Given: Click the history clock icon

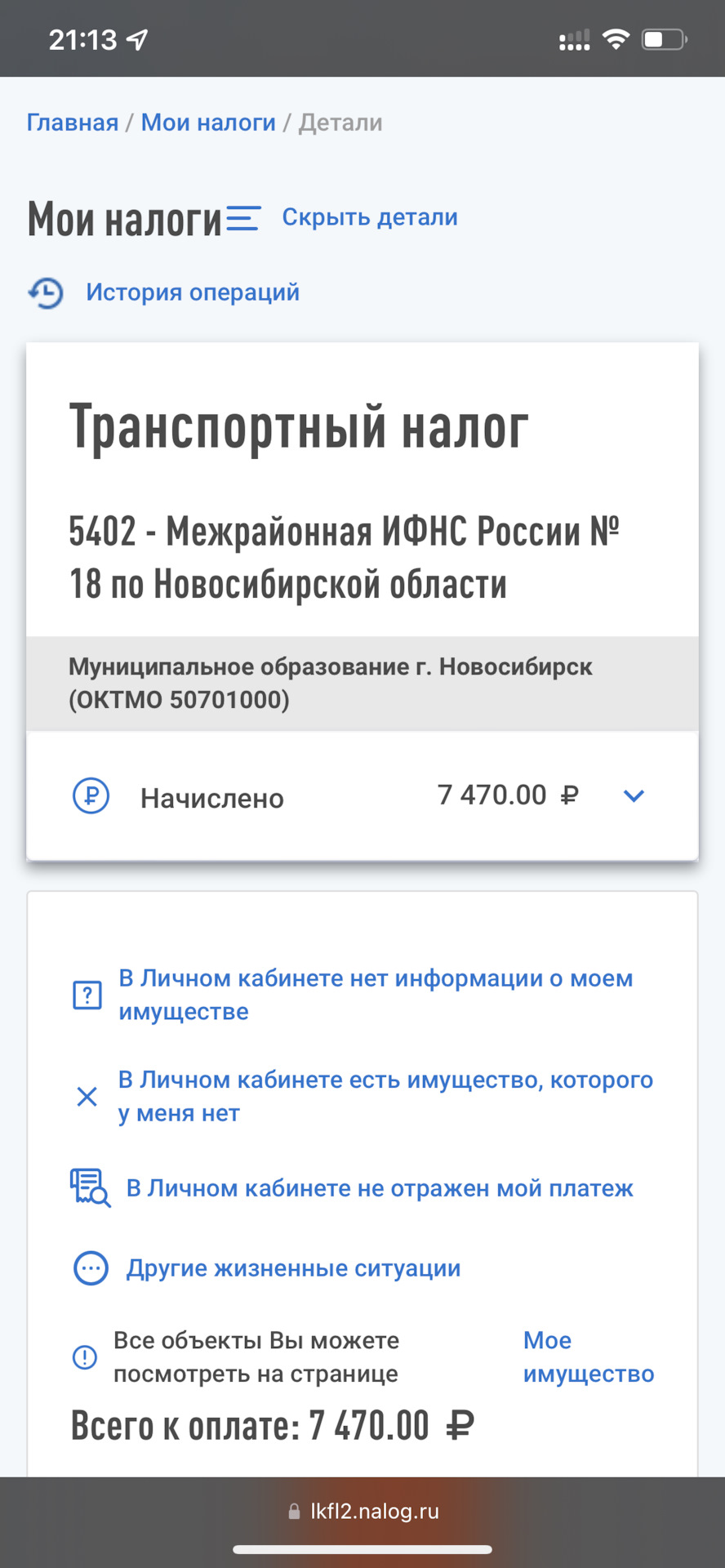Looking at the screenshot, I should [x=46, y=293].
